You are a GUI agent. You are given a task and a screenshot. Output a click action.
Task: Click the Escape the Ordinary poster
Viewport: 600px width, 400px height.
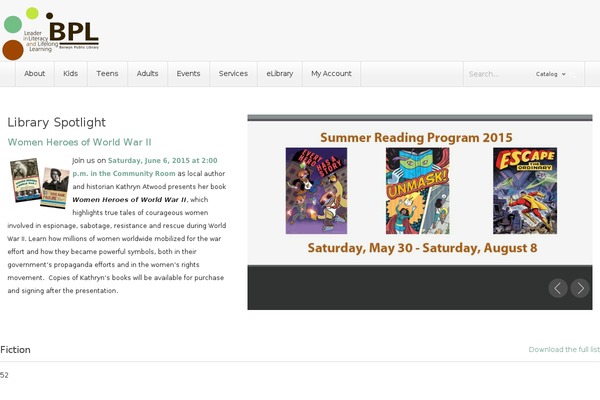(525, 191)
